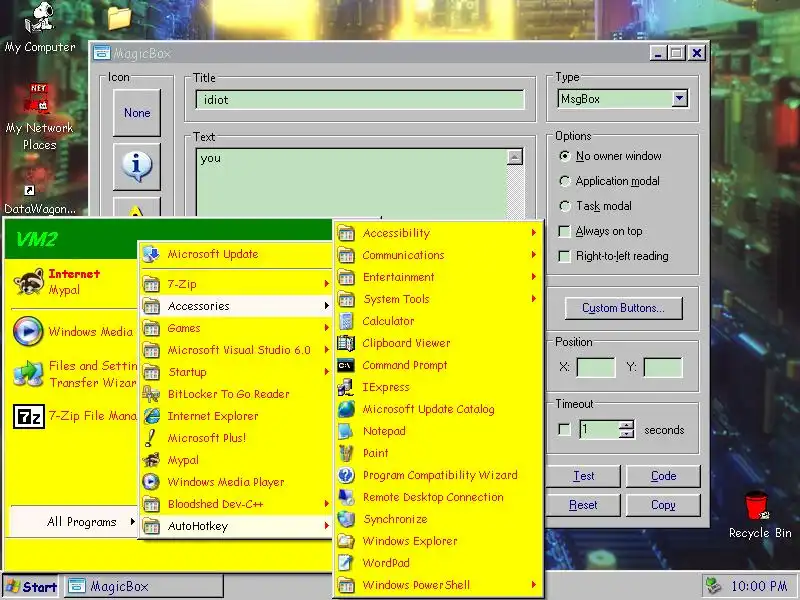
Task: Expand the Accessibility submenu
Action: pos(439,233)
